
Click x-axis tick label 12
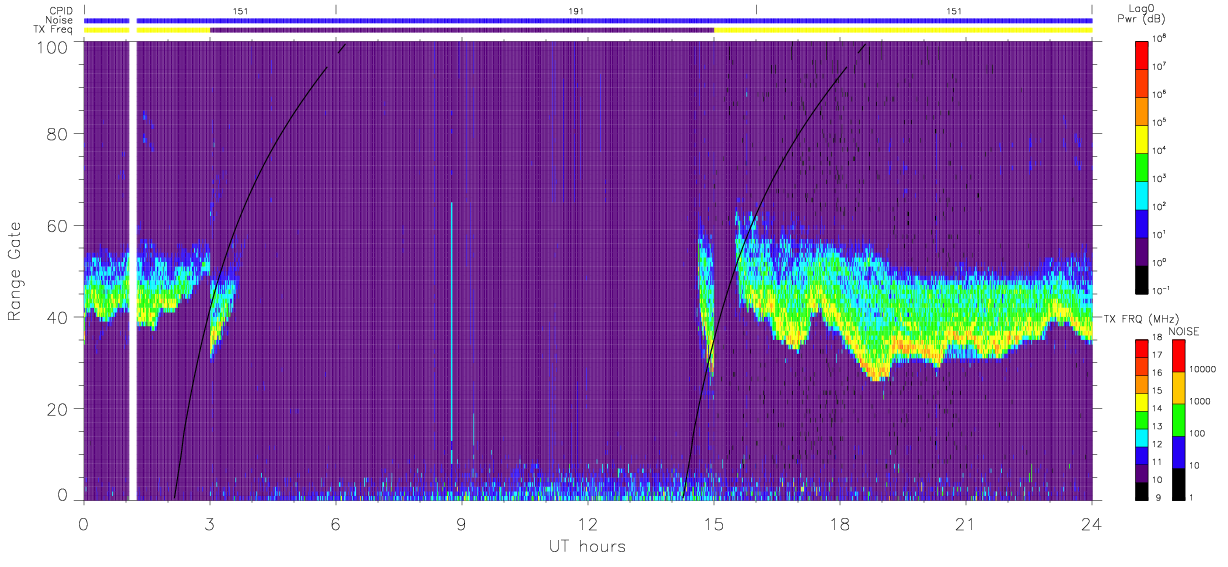[x=588, y=524]
